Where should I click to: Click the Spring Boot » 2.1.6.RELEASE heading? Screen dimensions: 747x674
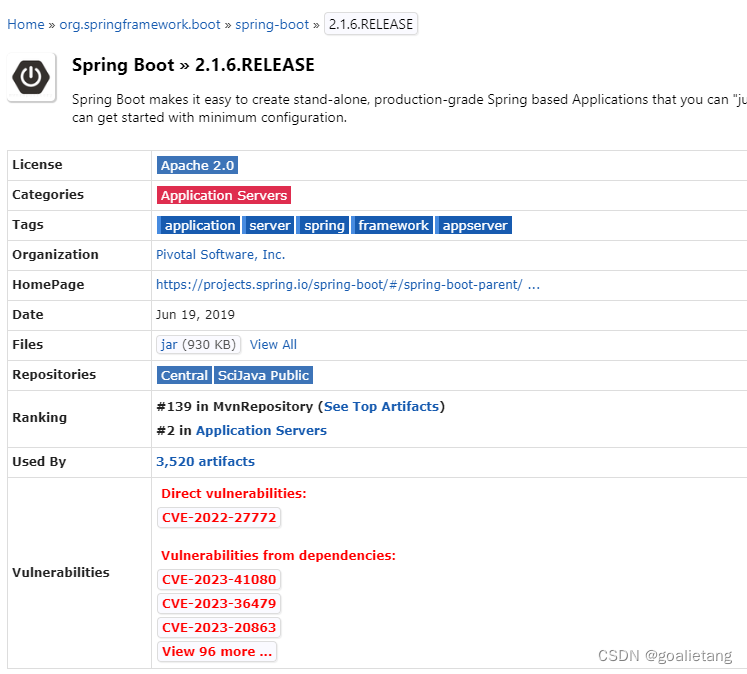193,65
